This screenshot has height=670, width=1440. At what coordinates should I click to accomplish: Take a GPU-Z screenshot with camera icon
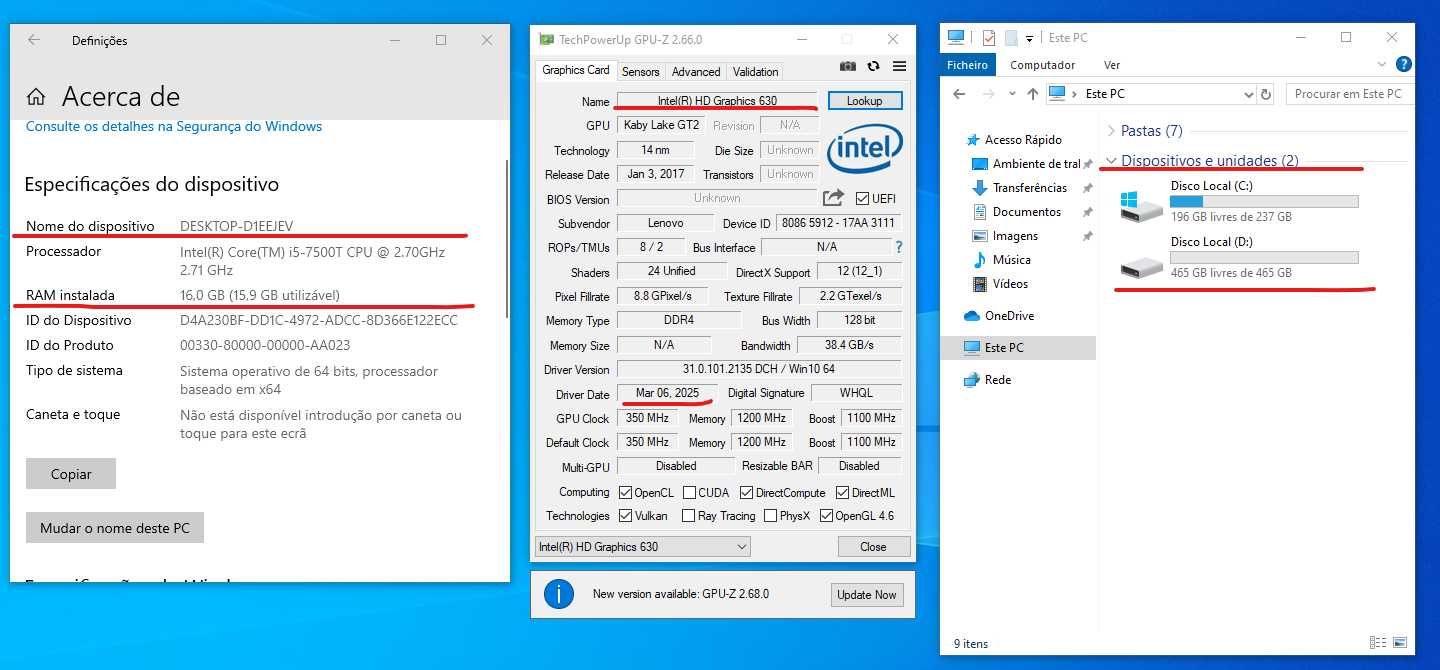(848, 66)
